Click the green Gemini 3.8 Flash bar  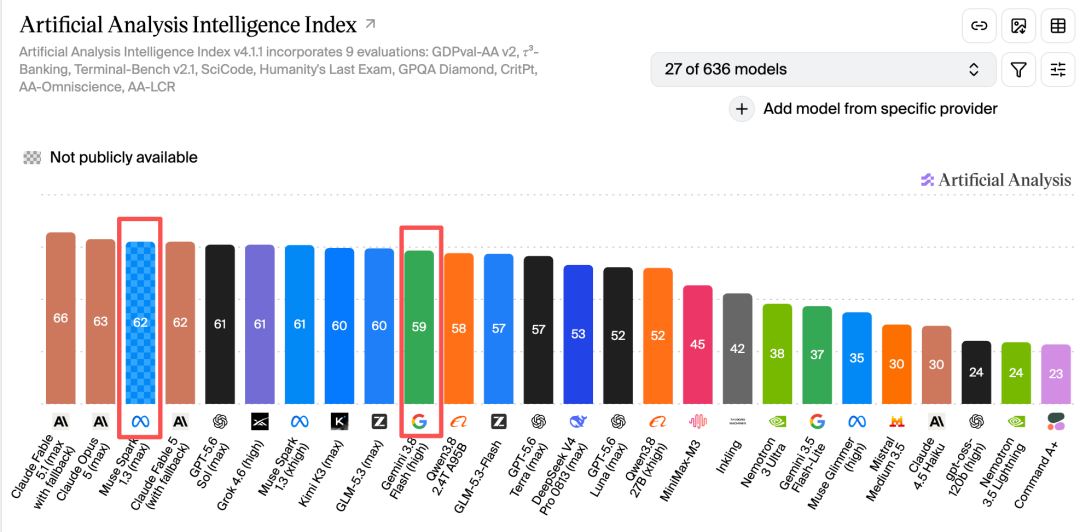[x=419, y=327]
